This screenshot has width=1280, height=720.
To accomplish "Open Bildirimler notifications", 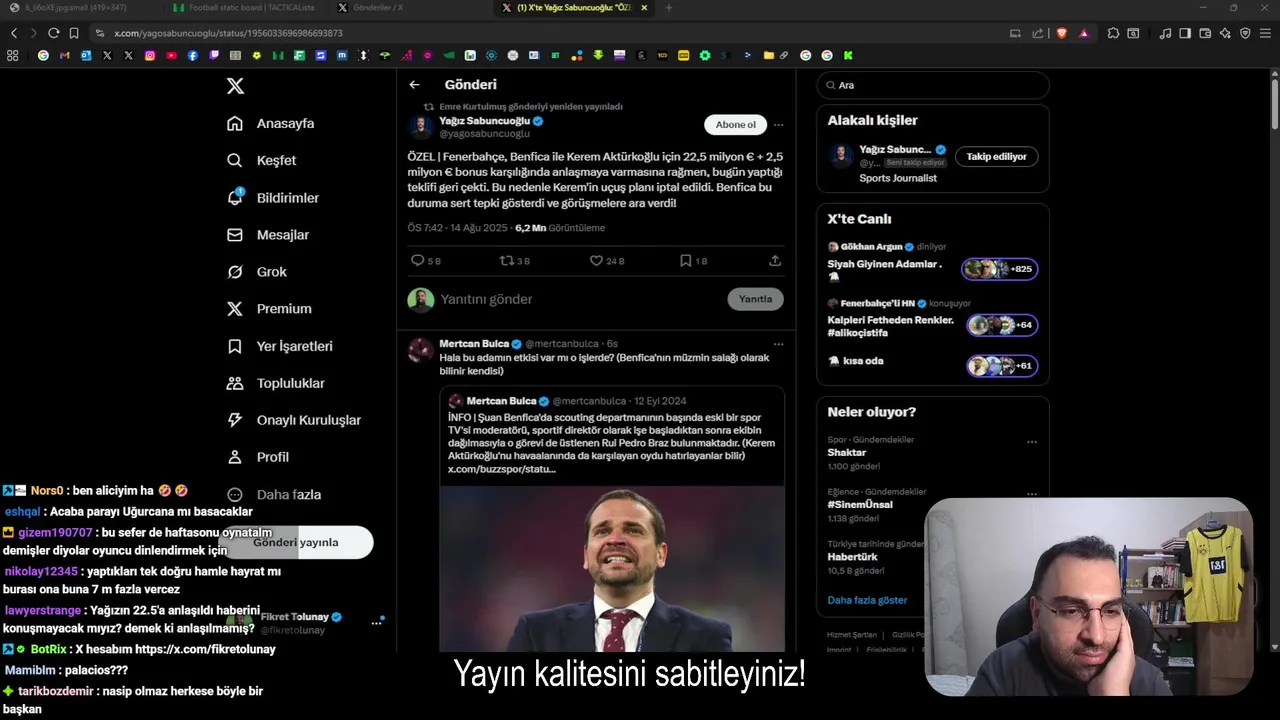I will [x=273, y=198].
